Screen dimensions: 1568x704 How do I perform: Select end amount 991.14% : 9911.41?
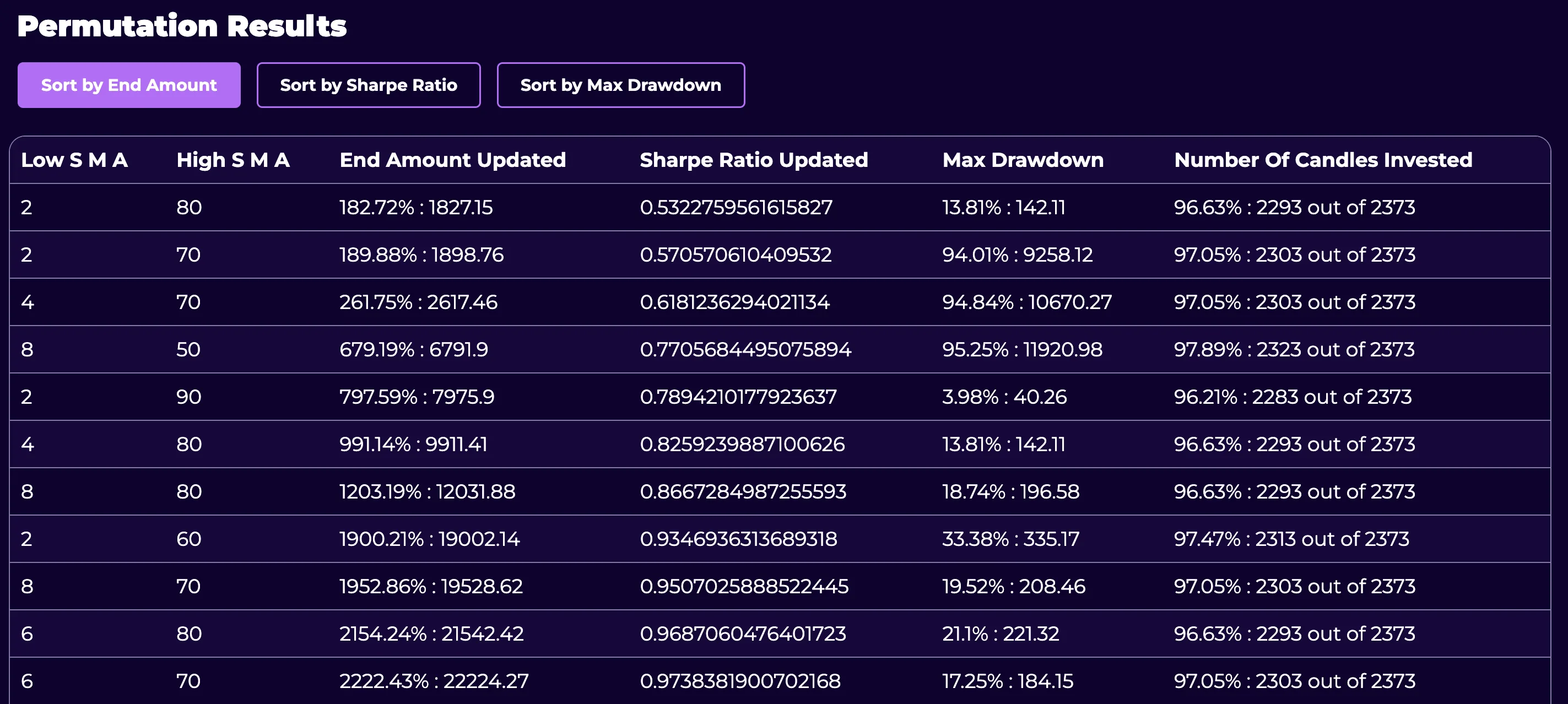point(413,445)
